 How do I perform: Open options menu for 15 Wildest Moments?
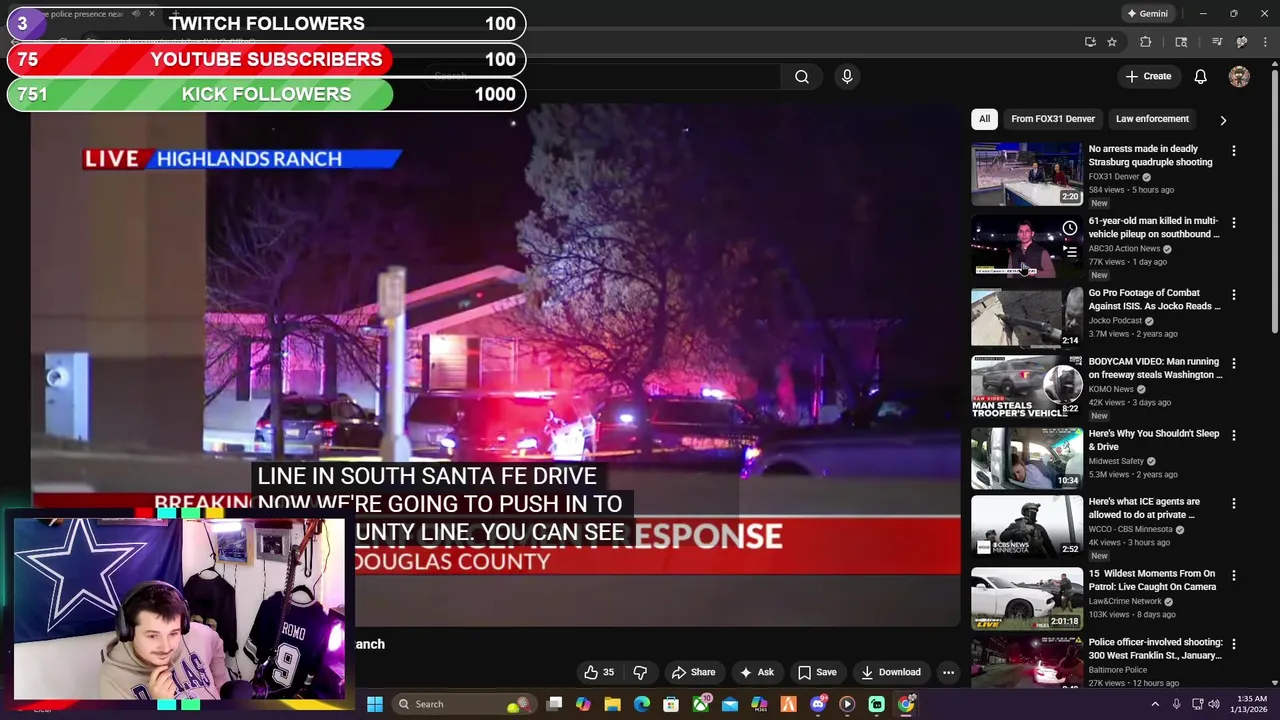(x=1233, y=575)
